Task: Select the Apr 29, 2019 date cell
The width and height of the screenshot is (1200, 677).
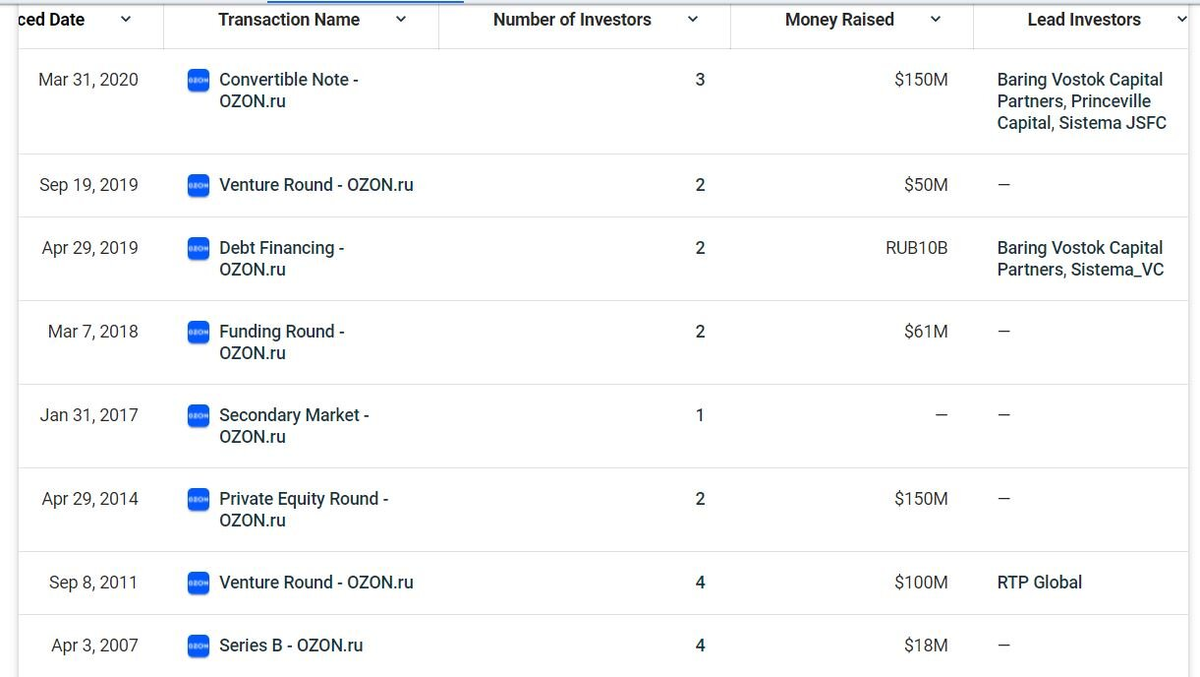Action: pyautogui.click(x=90, y=248)
